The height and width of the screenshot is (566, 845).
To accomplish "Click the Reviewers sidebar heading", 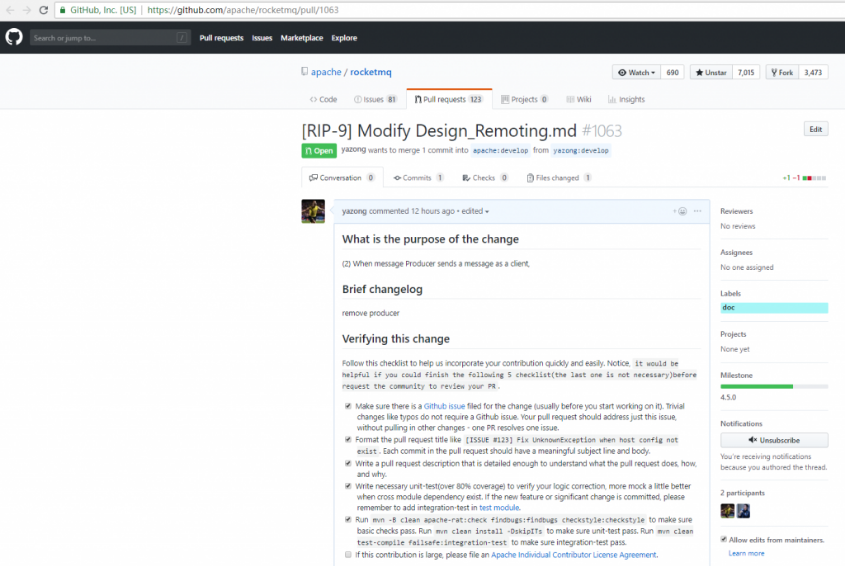I will coord(736,211).
